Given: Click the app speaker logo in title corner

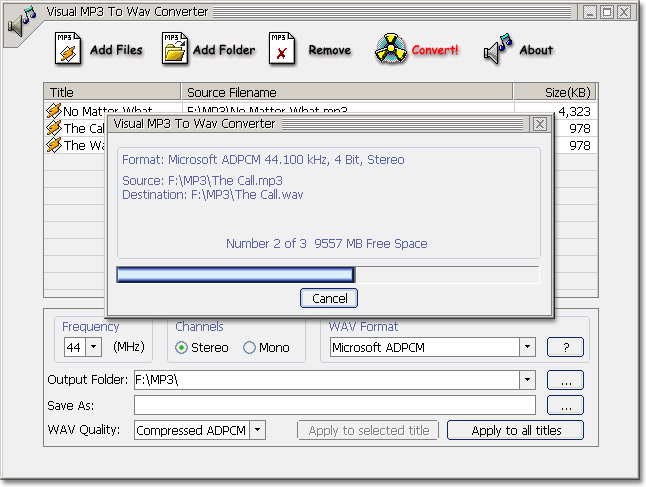Looking at the screenshot, I should click(x=21, y=22).
